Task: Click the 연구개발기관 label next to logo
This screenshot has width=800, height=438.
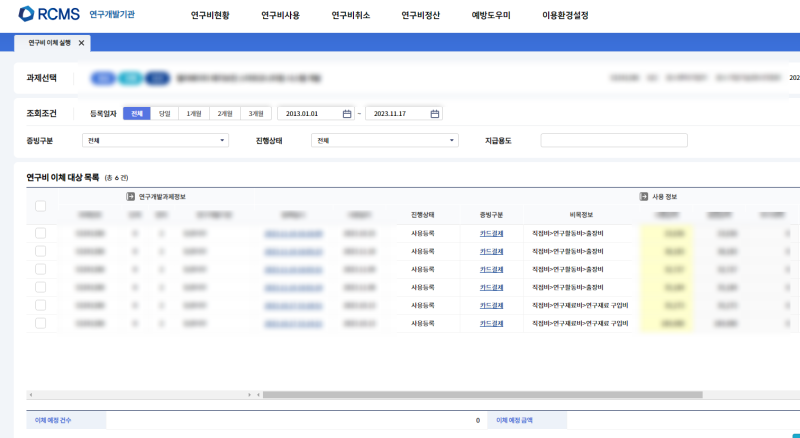Action: coord(112,14)
